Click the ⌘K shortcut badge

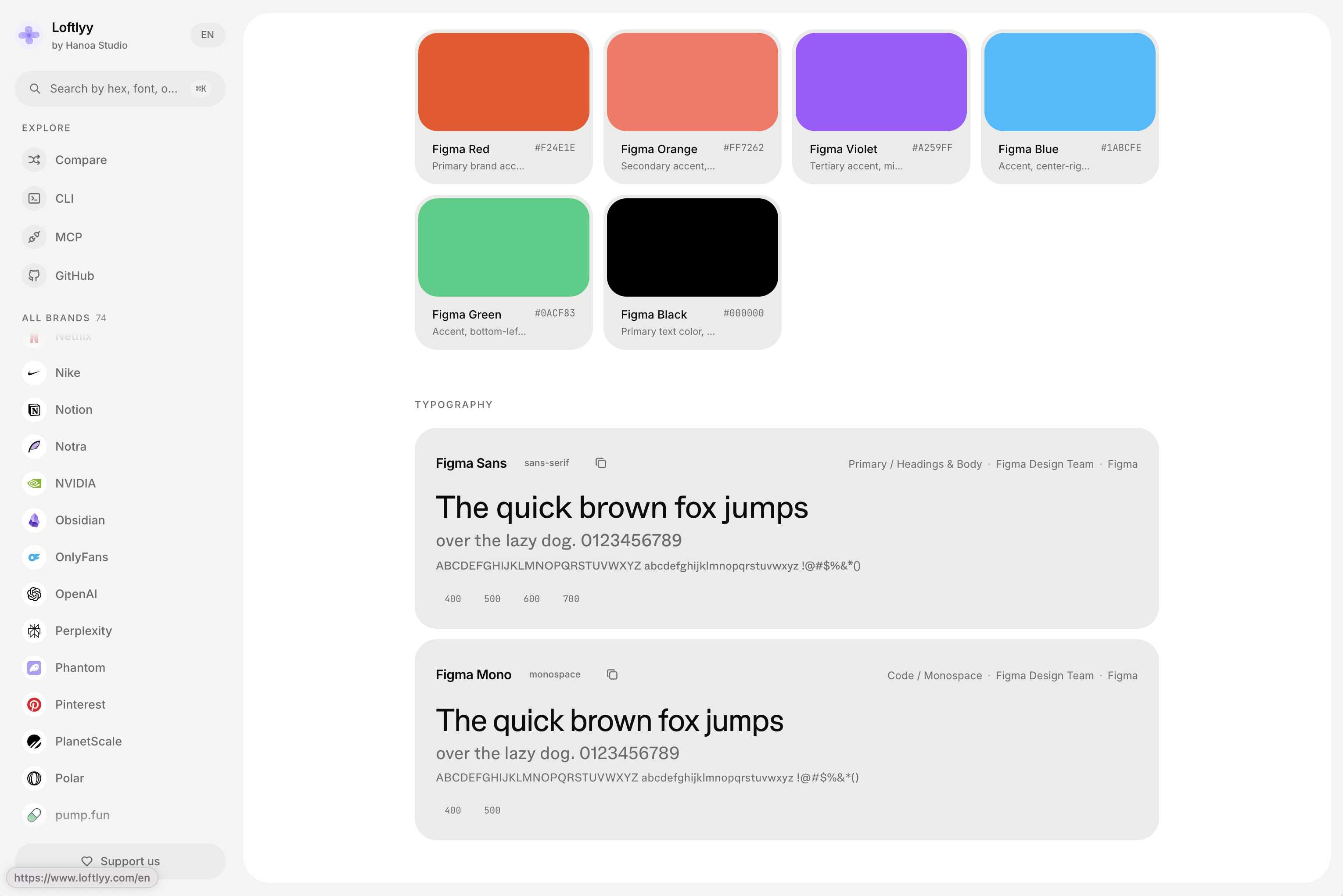pos(201,89)
